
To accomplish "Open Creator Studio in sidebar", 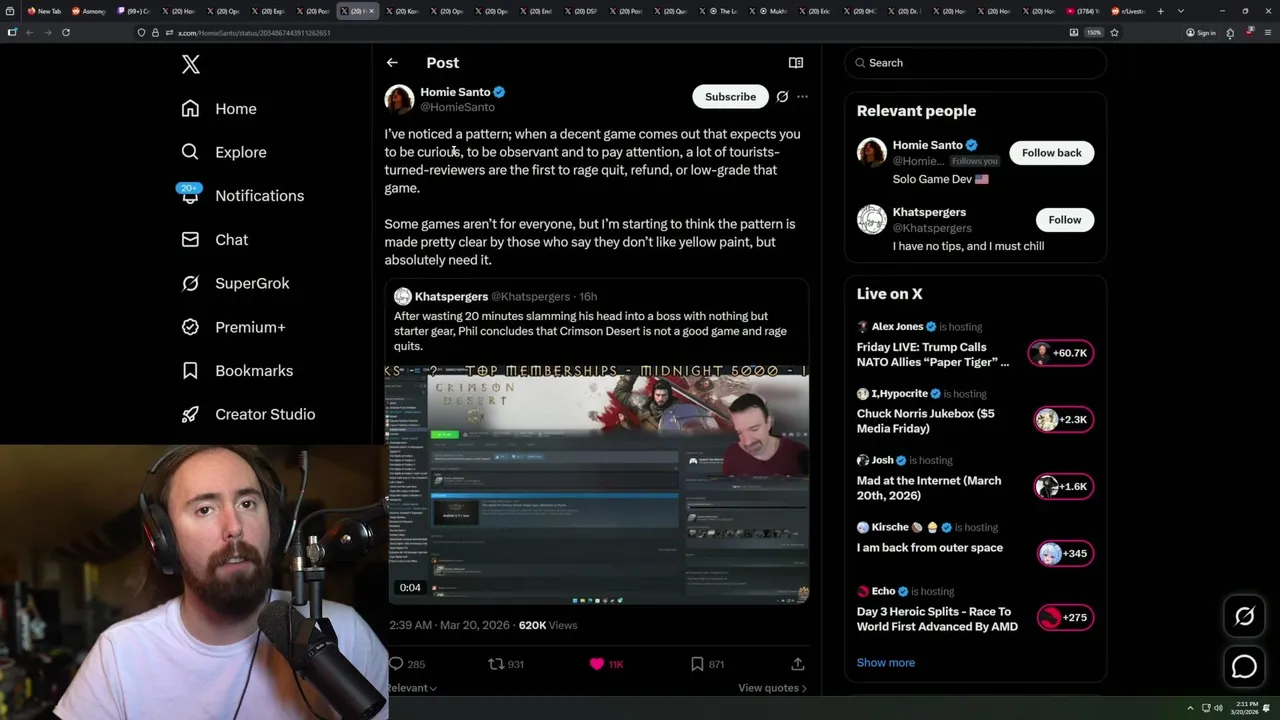I will click(x=248, y=414).
